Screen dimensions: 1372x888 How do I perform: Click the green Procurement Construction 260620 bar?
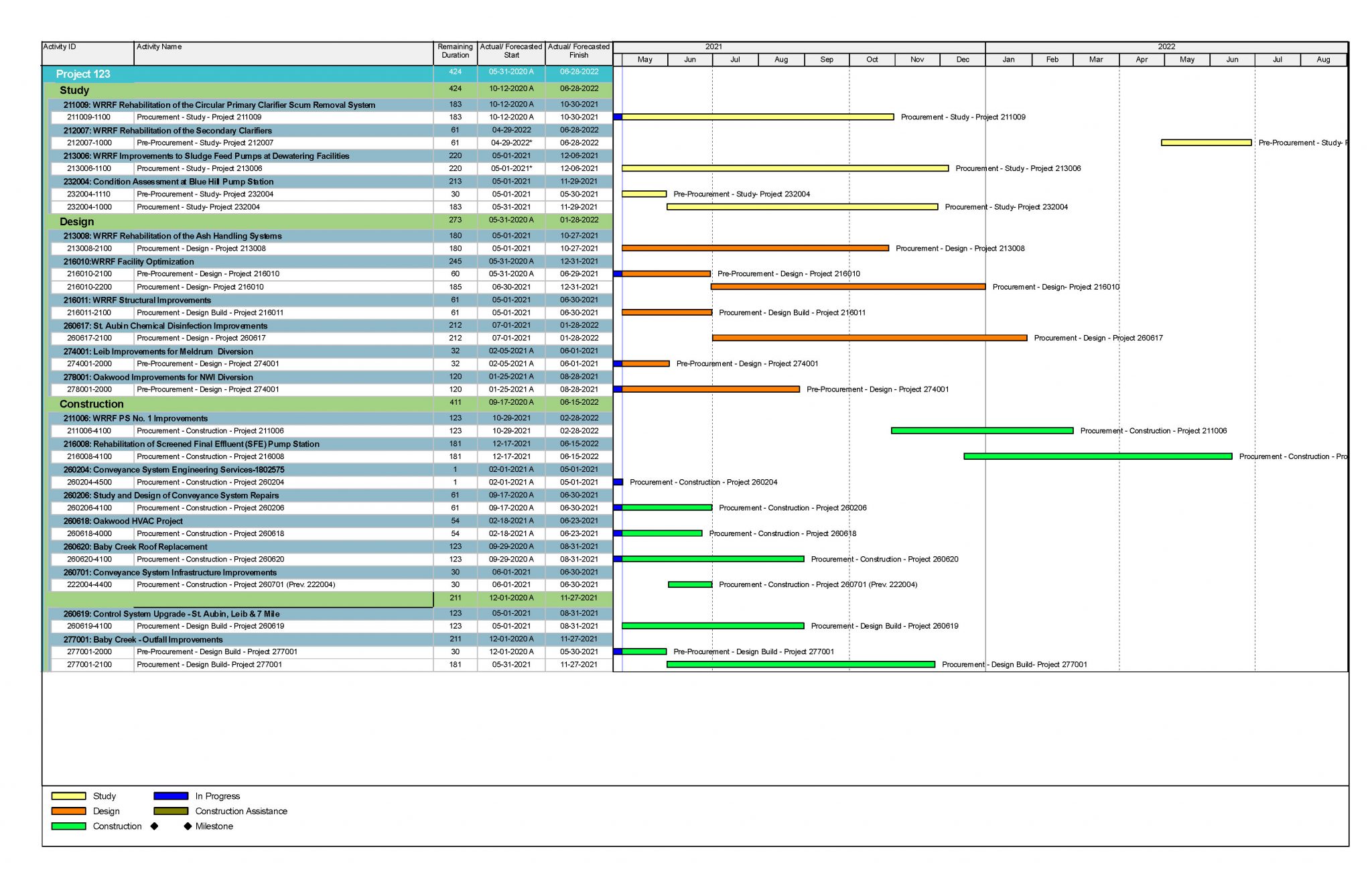tap(713, 559)
